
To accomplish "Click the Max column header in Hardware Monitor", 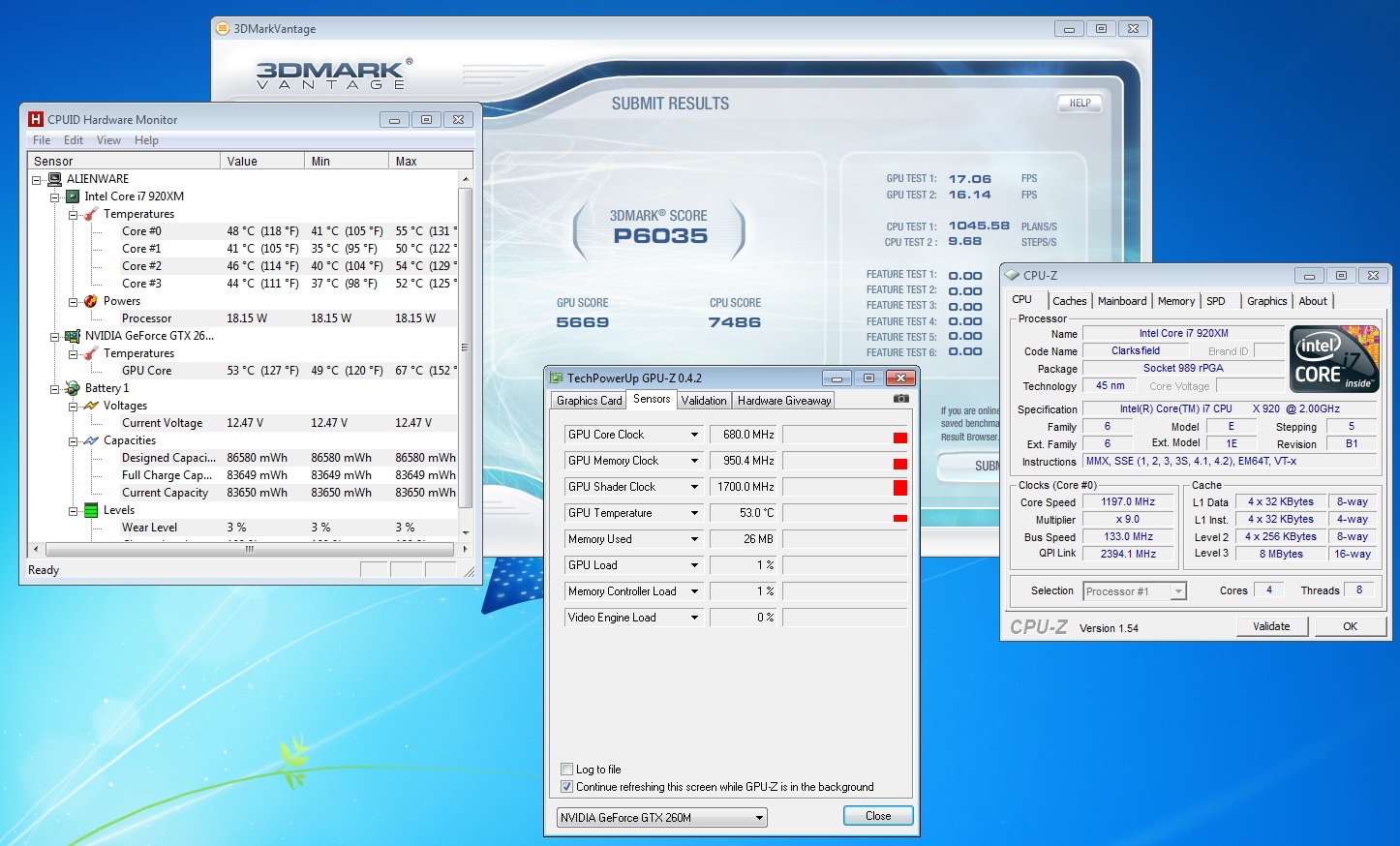I will click(x=431, y=161).
